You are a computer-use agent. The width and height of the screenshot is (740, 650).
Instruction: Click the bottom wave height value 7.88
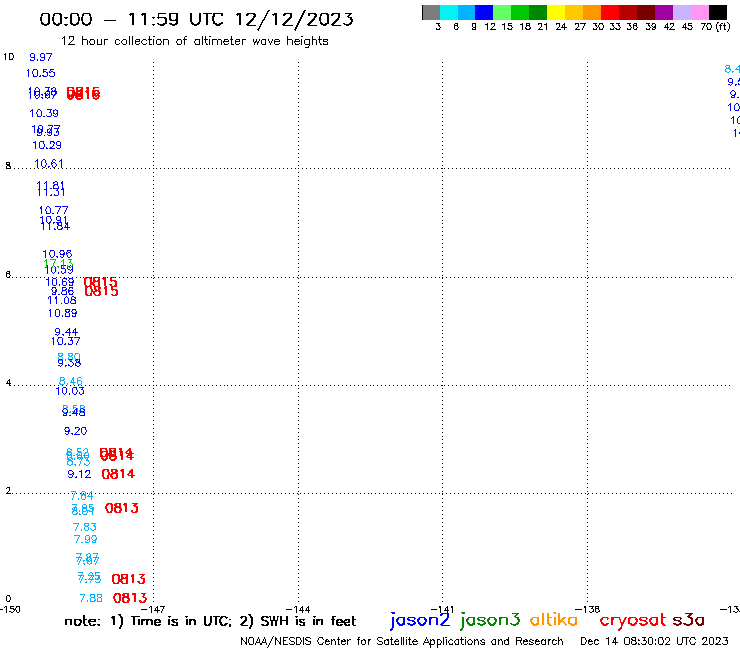91,598
